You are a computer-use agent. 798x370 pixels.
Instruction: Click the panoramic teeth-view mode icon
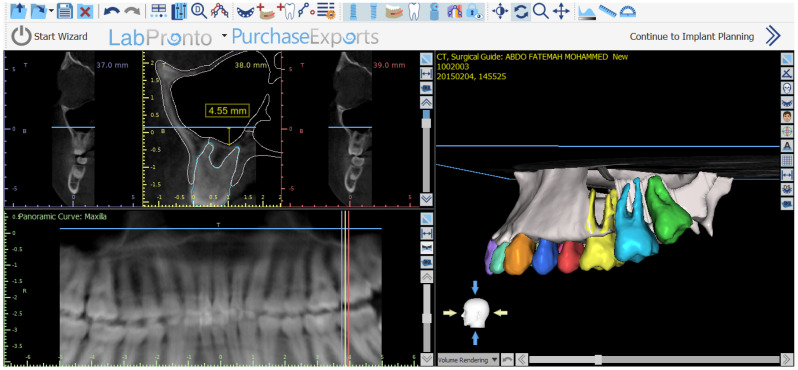tap(426, 248)
